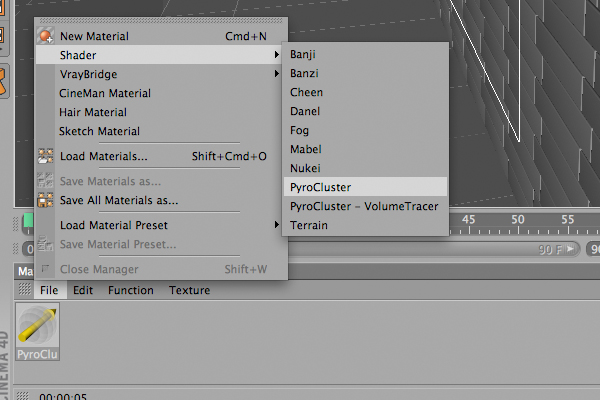Expand Load Material Preset arrow
Viewport: 600px width, 400px height.
click(x=276, y=225)
